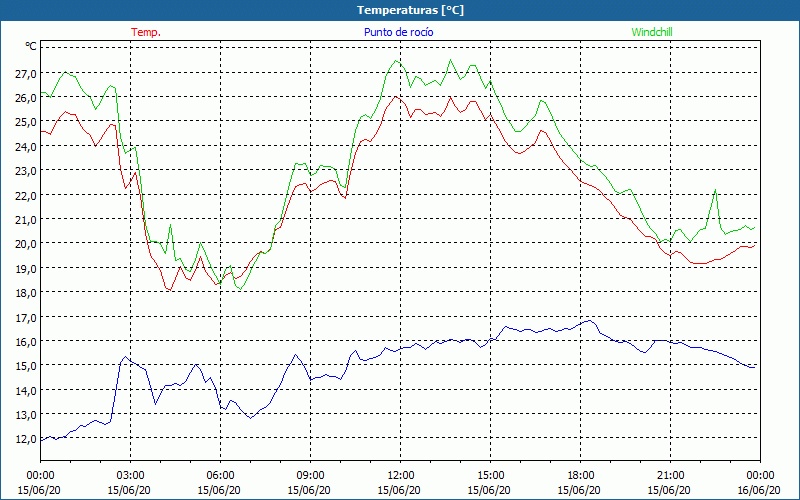Image resolution: width=800 pixels, height=500 pixels.
Task: Click the 18:00 time axis label
Action: pyautogui.click(x=580, y=476)
